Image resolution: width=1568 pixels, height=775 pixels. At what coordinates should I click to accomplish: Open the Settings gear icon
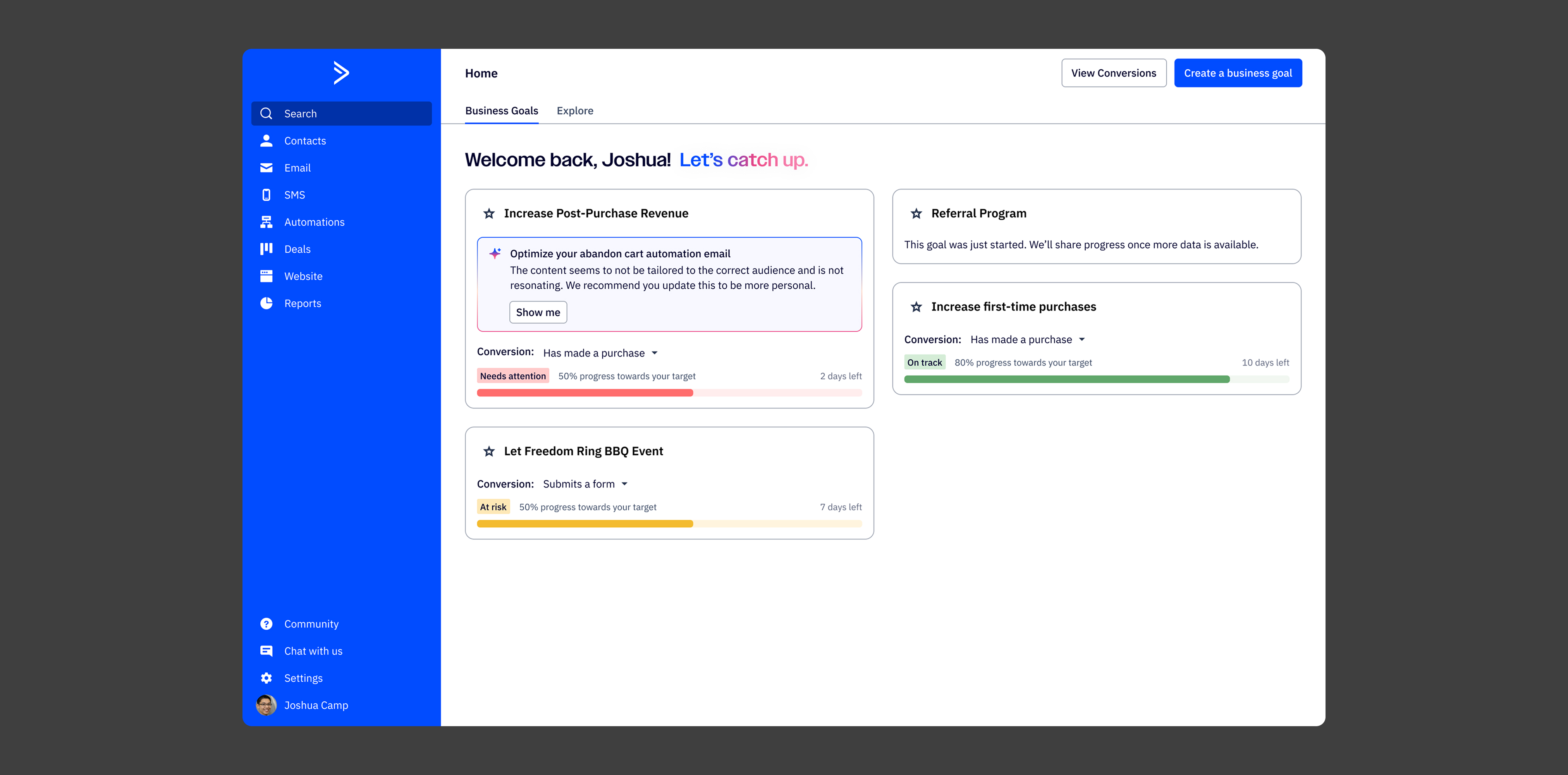[266, 678]
